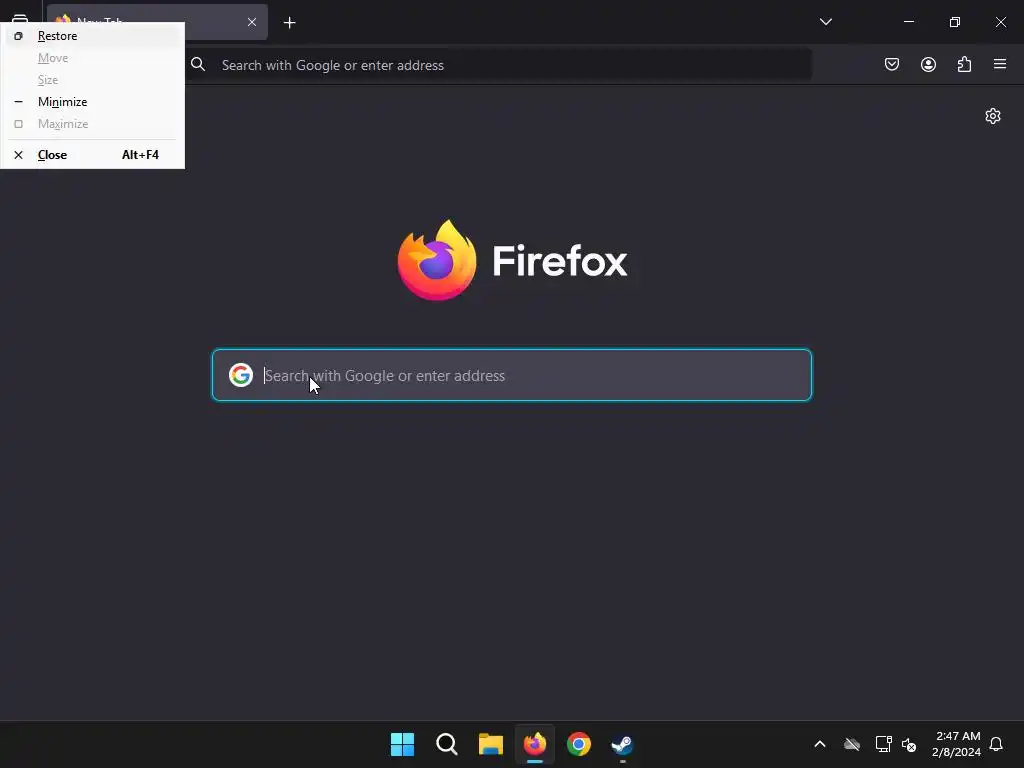The height and width of the screenshot is (768, 1024).
Task: Click the center Google search box
Action: click(512, 375)
